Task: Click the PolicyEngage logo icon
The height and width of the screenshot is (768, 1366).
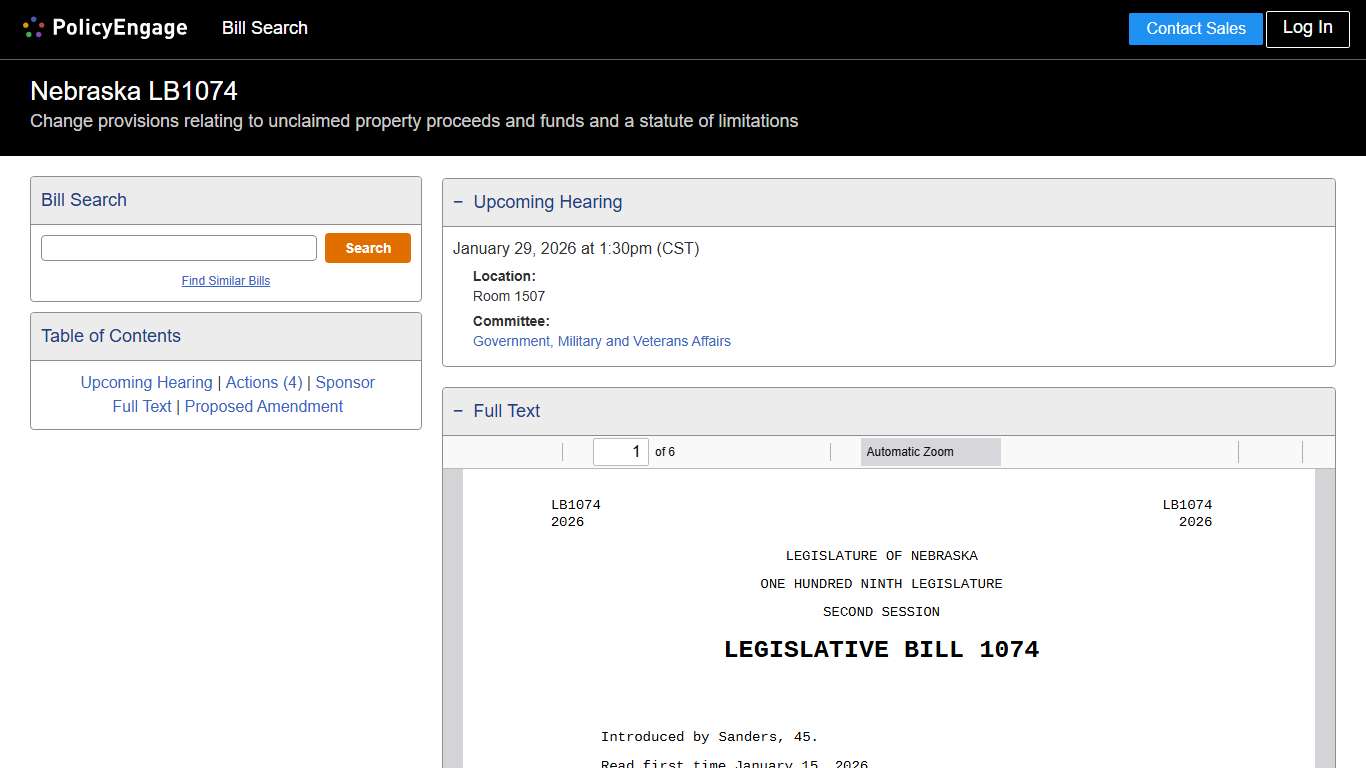Action: point(33,27)
